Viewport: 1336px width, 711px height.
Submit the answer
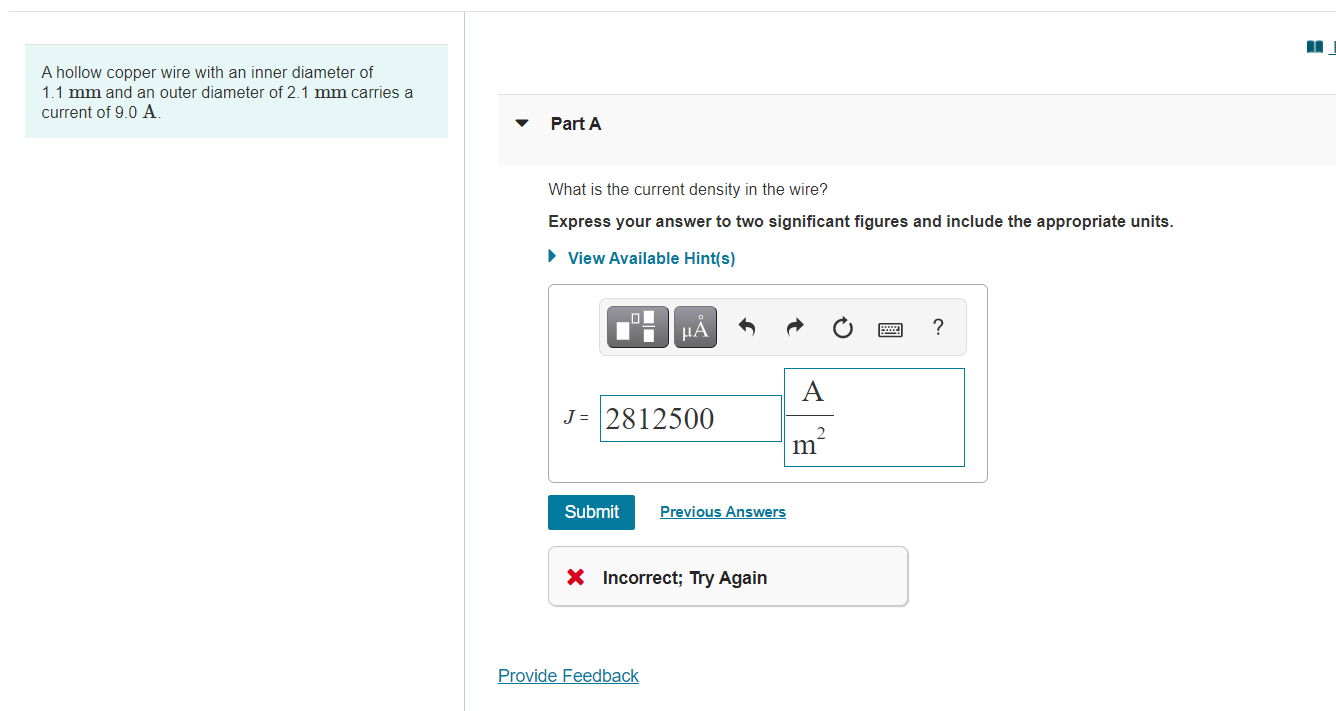point(591,512)
